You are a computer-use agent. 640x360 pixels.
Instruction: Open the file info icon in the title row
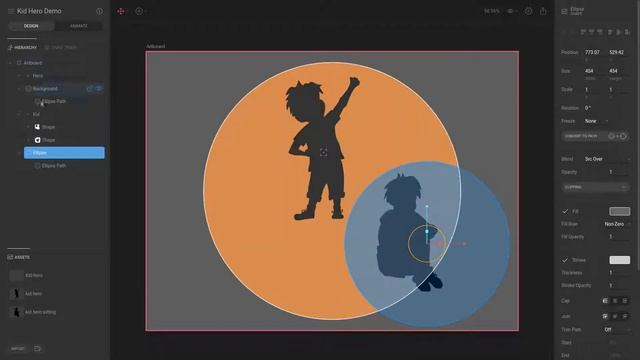(x=99, y=11)
